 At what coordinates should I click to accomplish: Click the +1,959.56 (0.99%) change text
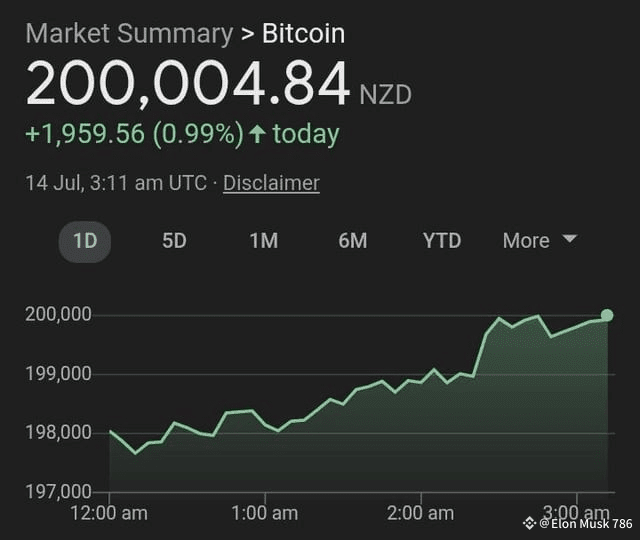pos(134,134)
